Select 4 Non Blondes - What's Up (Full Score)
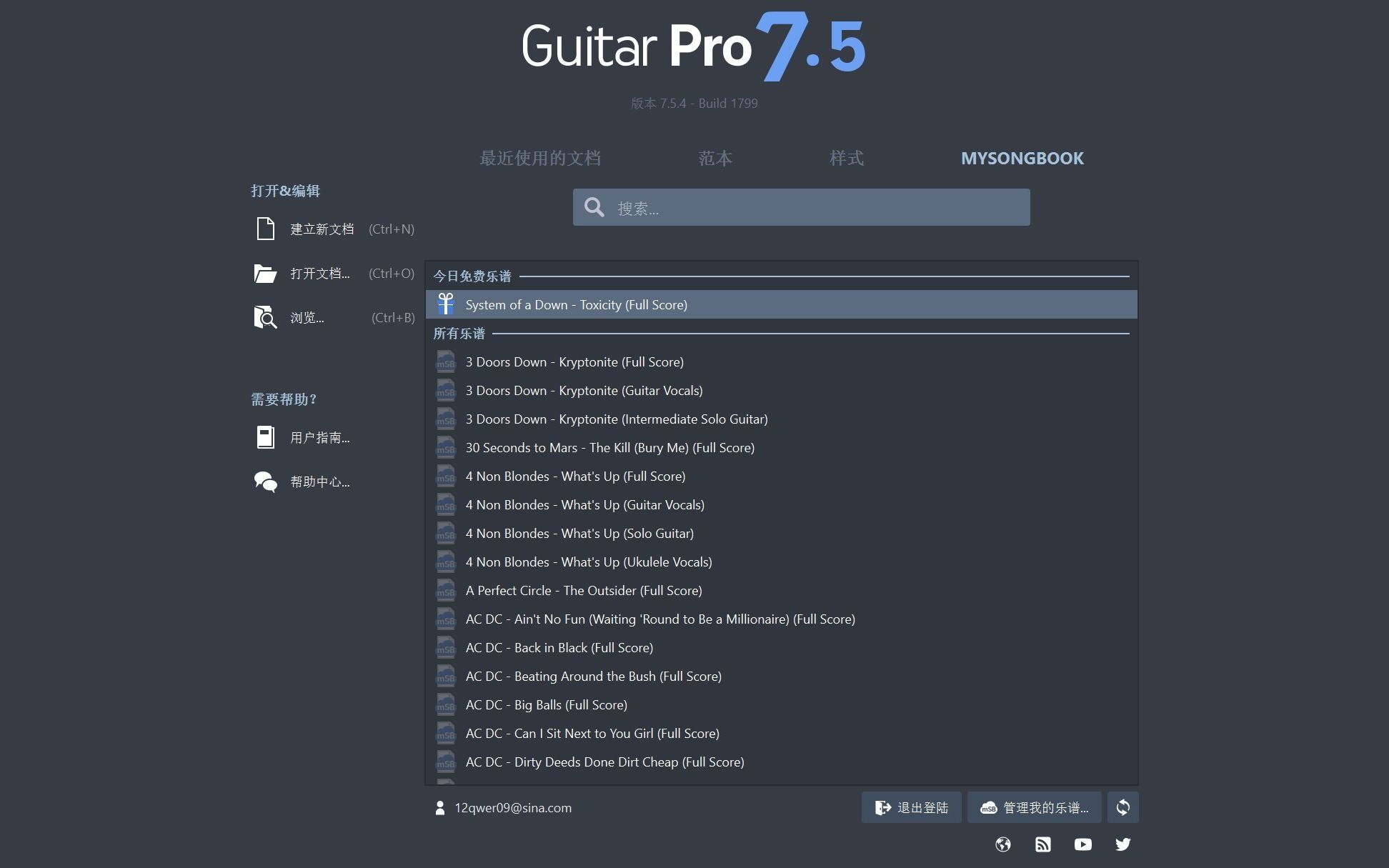This screenshot has width=1389, height=868. click(x=781, y=477)
